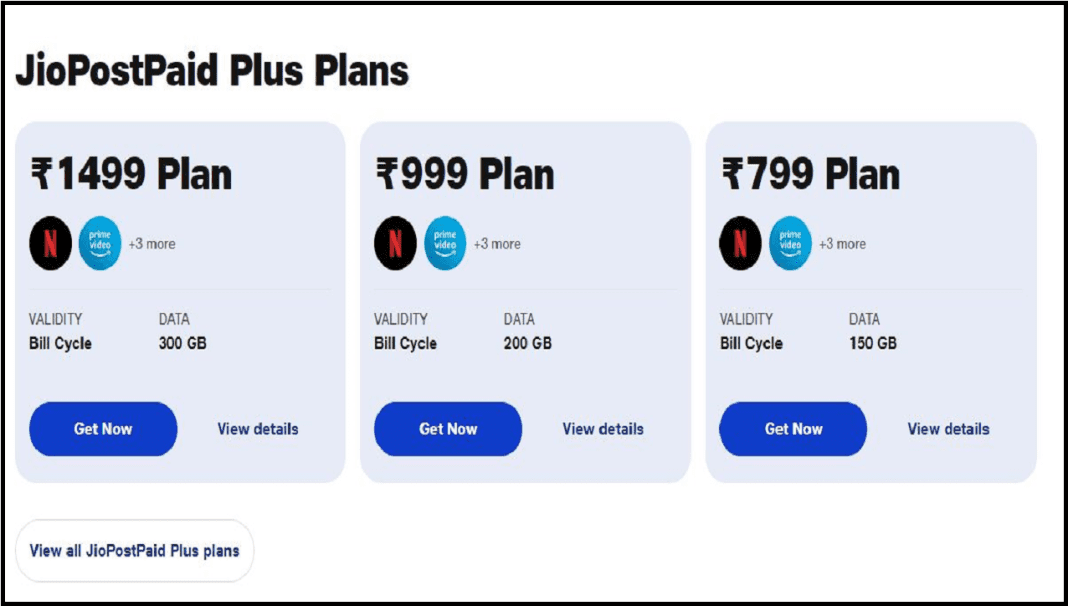
Task: Open View details of ₹799 Plan
Action: (x=946, y=428)
